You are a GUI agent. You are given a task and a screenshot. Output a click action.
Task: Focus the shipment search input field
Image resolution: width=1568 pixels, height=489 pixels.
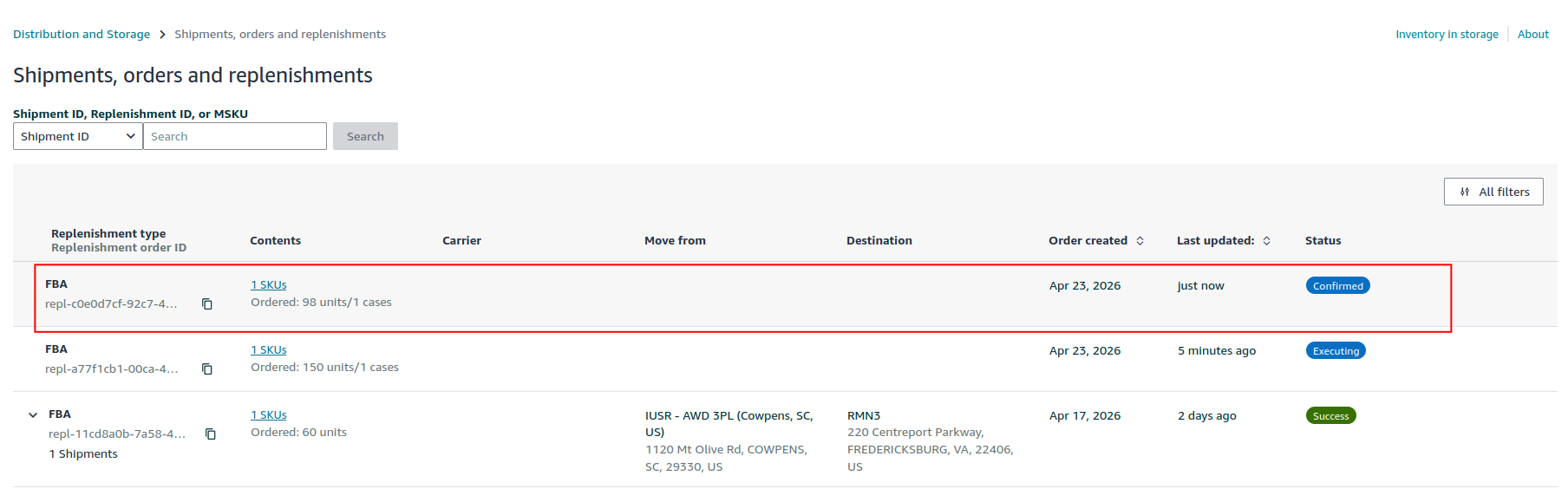click(234, 136)
